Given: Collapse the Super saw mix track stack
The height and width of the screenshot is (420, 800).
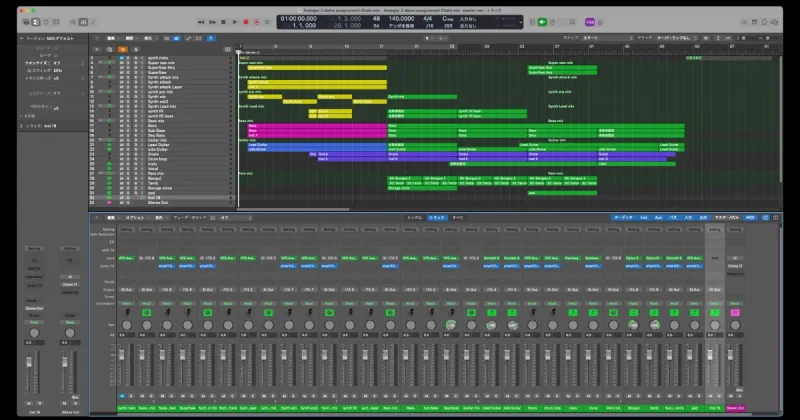Looking at the screenshot, I should coord(100,63).
